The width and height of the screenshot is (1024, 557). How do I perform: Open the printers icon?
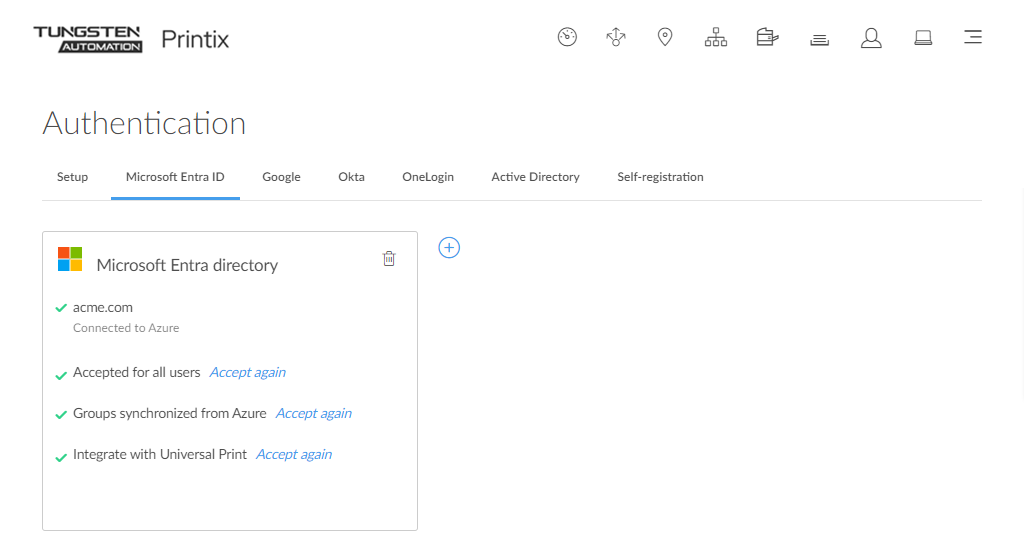coord(767,37)
